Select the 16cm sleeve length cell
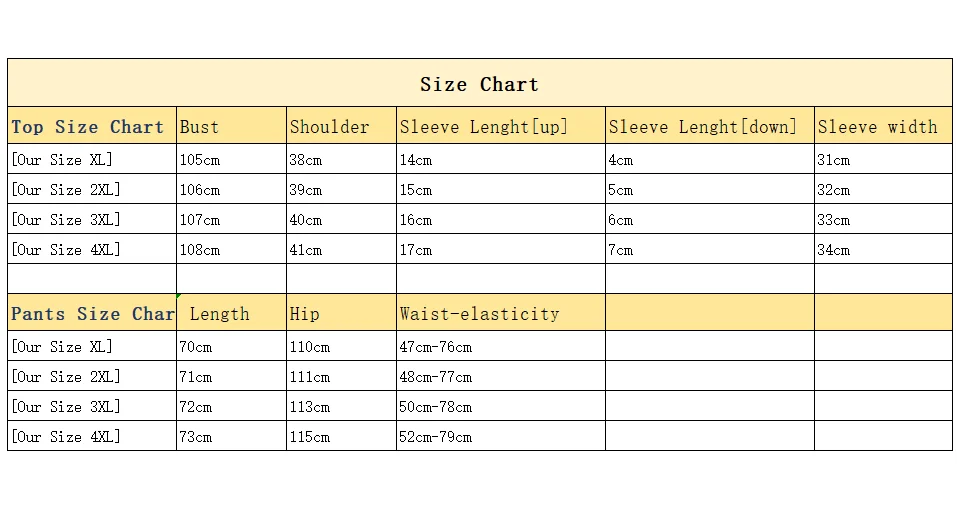Viewport: 960px width, 530px height. [x=500, y=220]
